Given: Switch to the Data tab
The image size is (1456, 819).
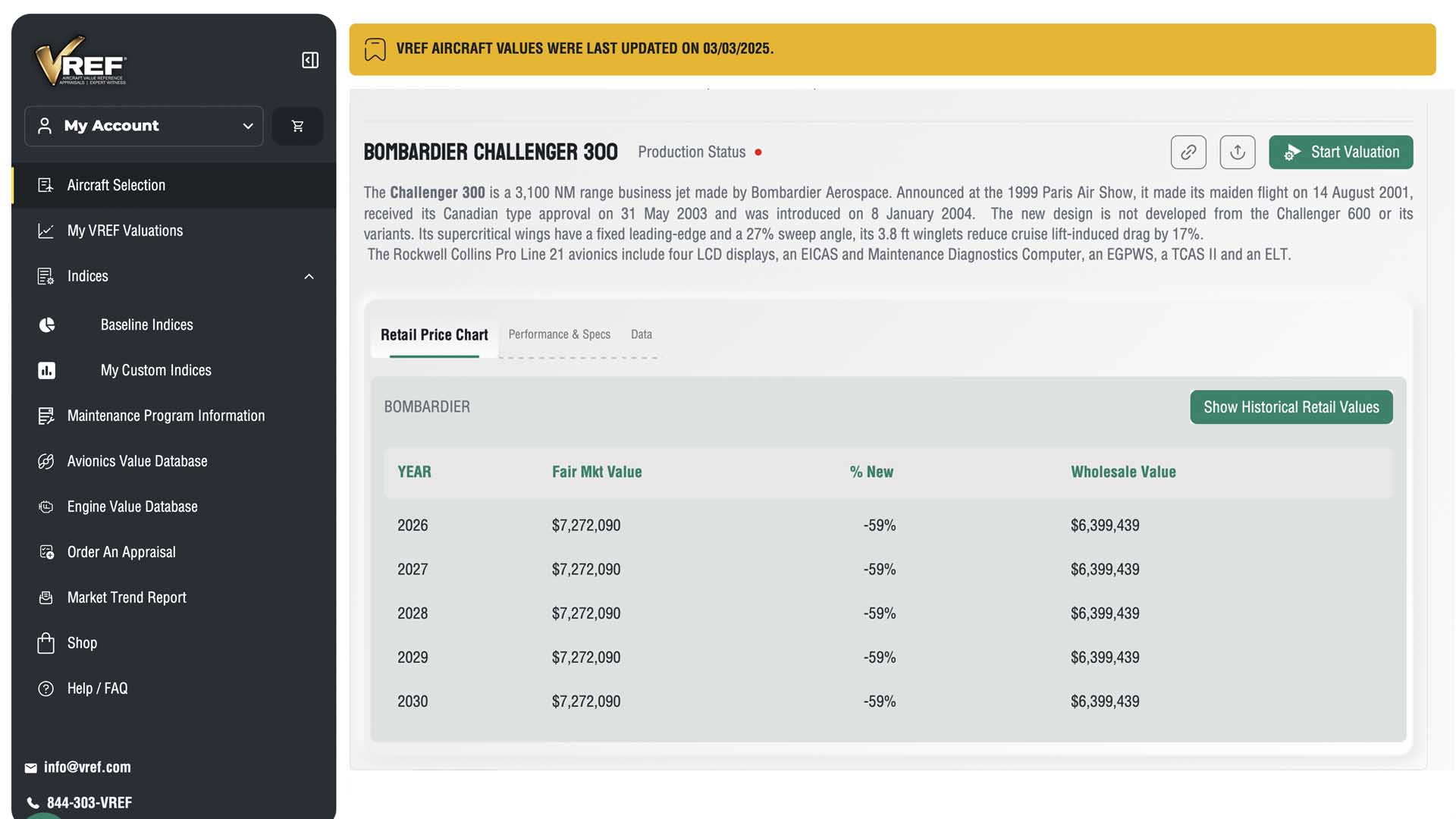Looking at the screenshot, I should pyautogui.click(x=642, y=334).
